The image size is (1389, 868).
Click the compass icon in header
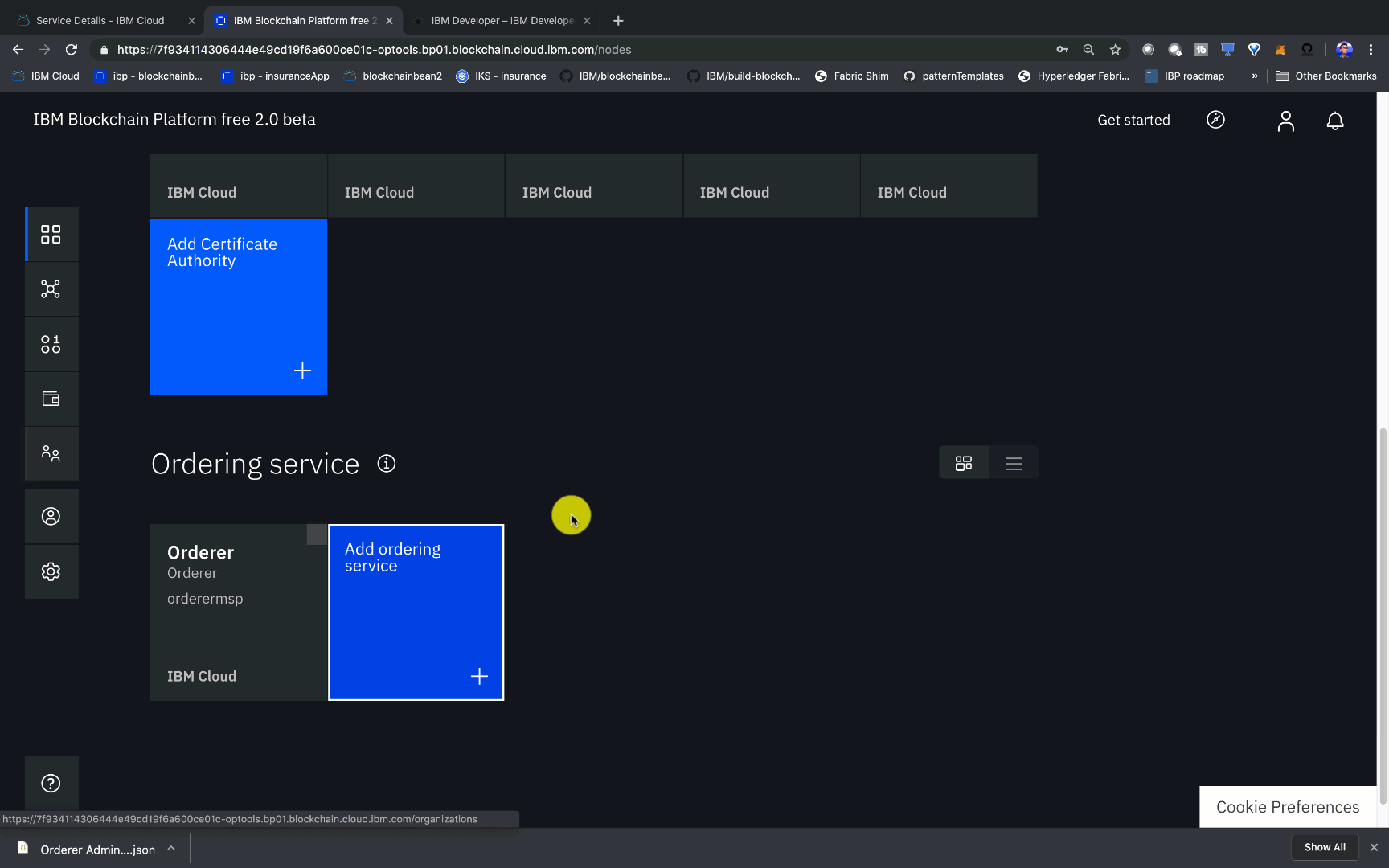(1215, 120)
